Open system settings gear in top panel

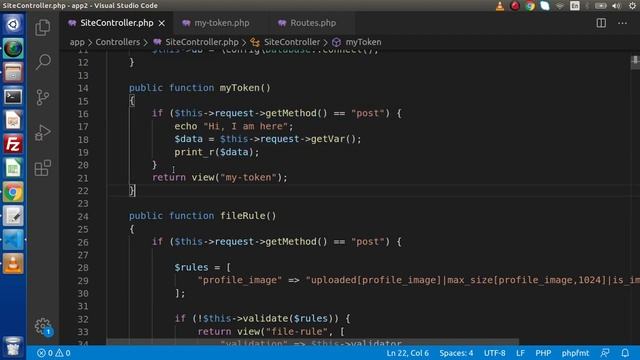(632, 6)
